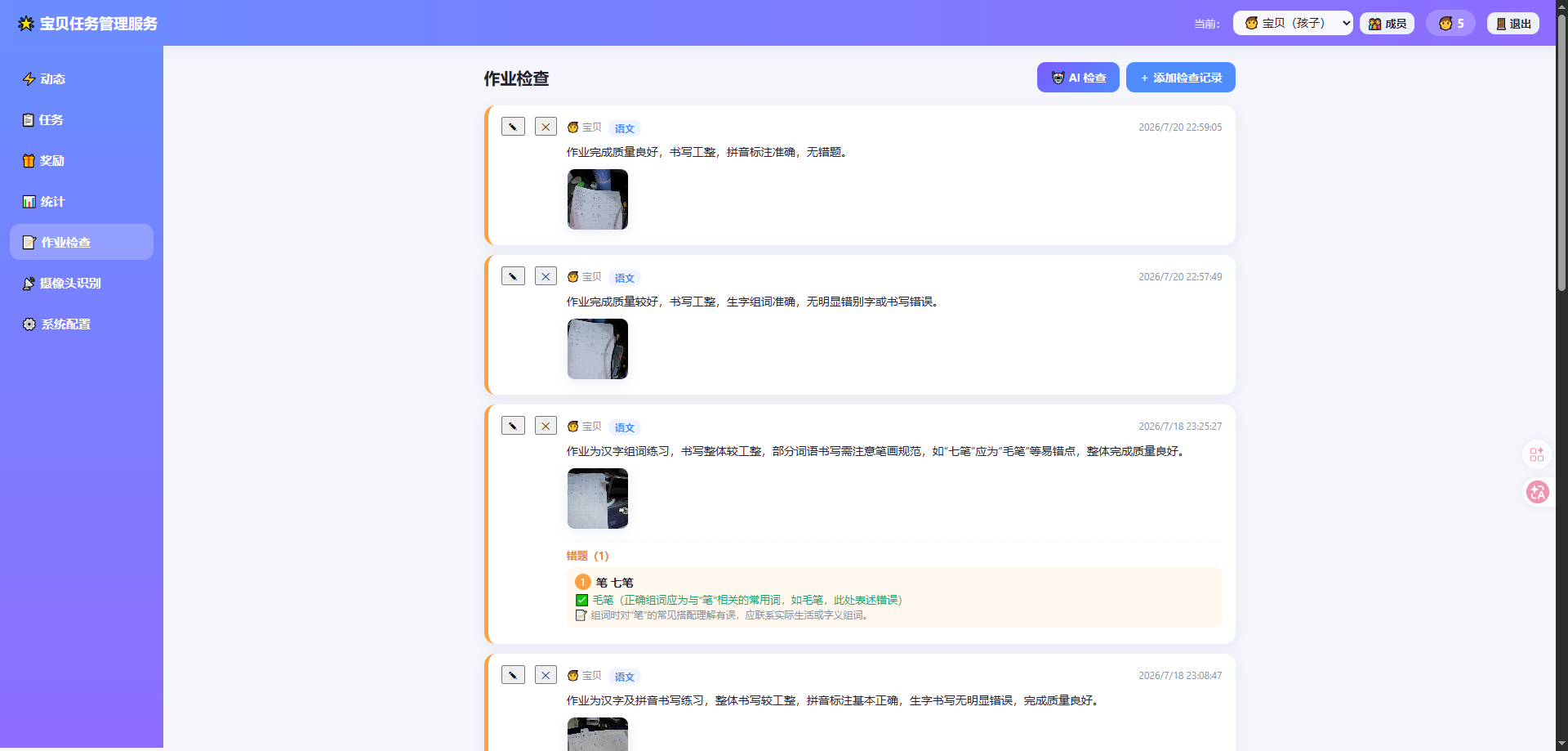The image size is (1568, 751).
Task: Edit the record dated 2026/7/20 22:57:49
Action: [513, 276]
